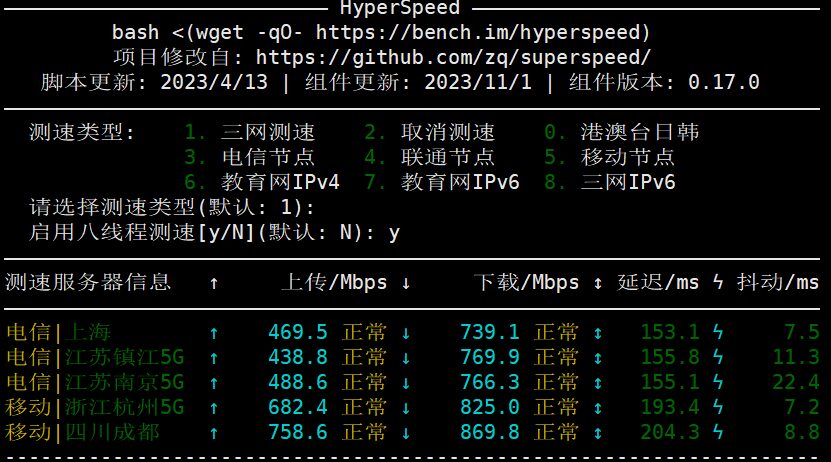Click the latency arrow in 浙江杭州5G row
The width and height of the screenshot is (831, 462).
598,407
